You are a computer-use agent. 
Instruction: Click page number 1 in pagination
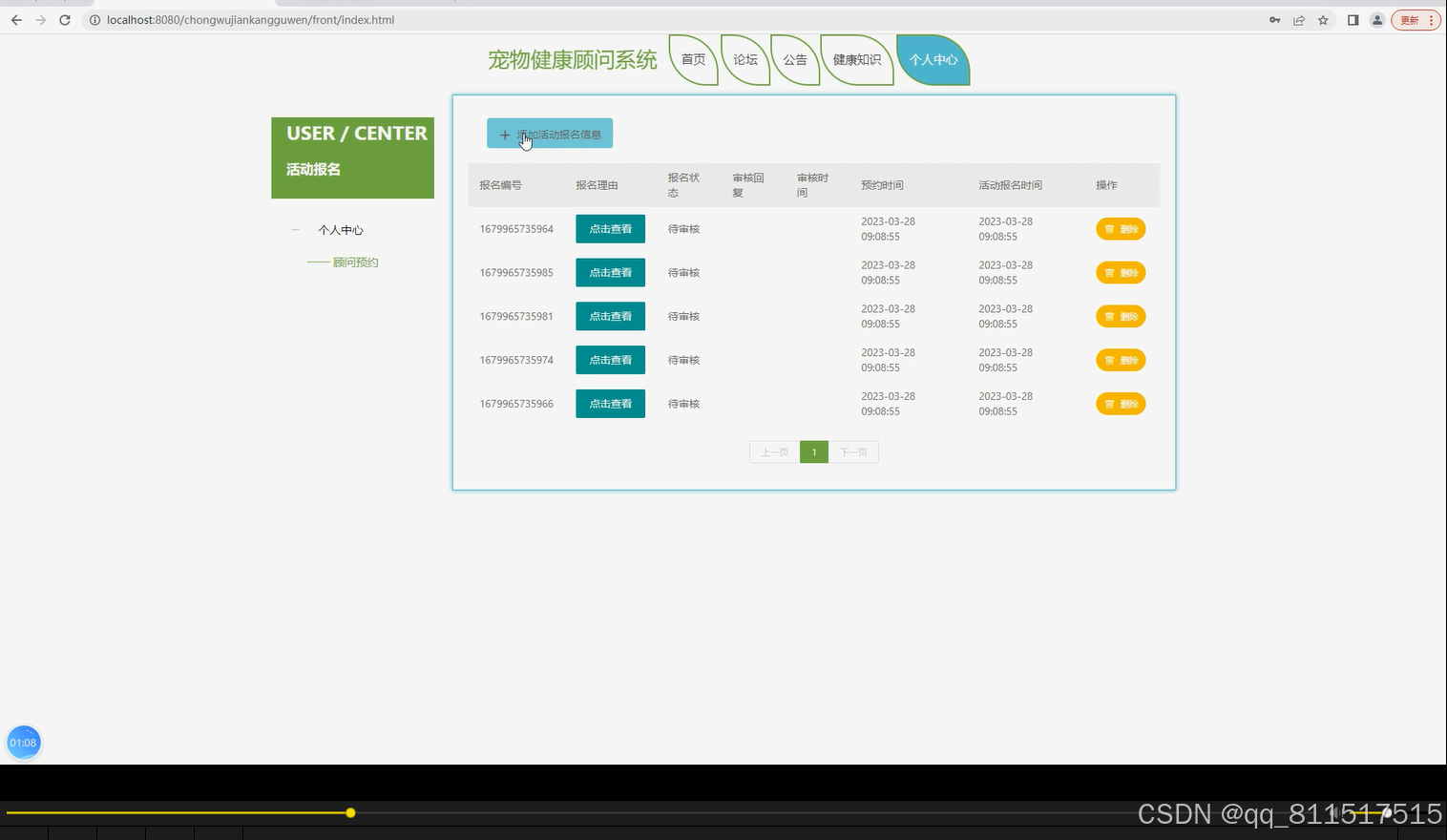click(814, 452)
